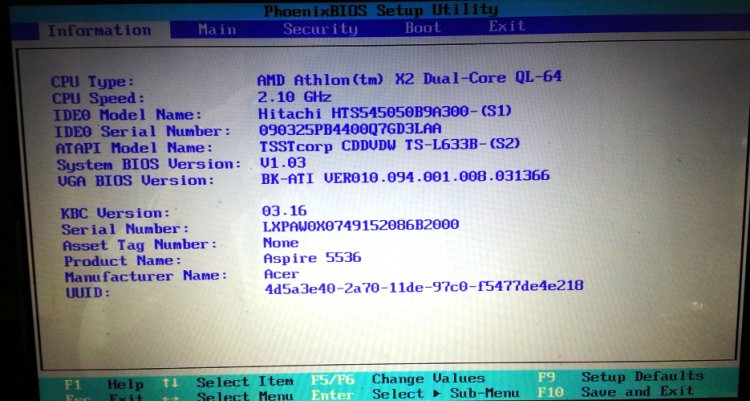Image resolution: width=750 pixels, height=401 pixels.
Task: Click the F9 key hint
Action: (x=546, y=378)
